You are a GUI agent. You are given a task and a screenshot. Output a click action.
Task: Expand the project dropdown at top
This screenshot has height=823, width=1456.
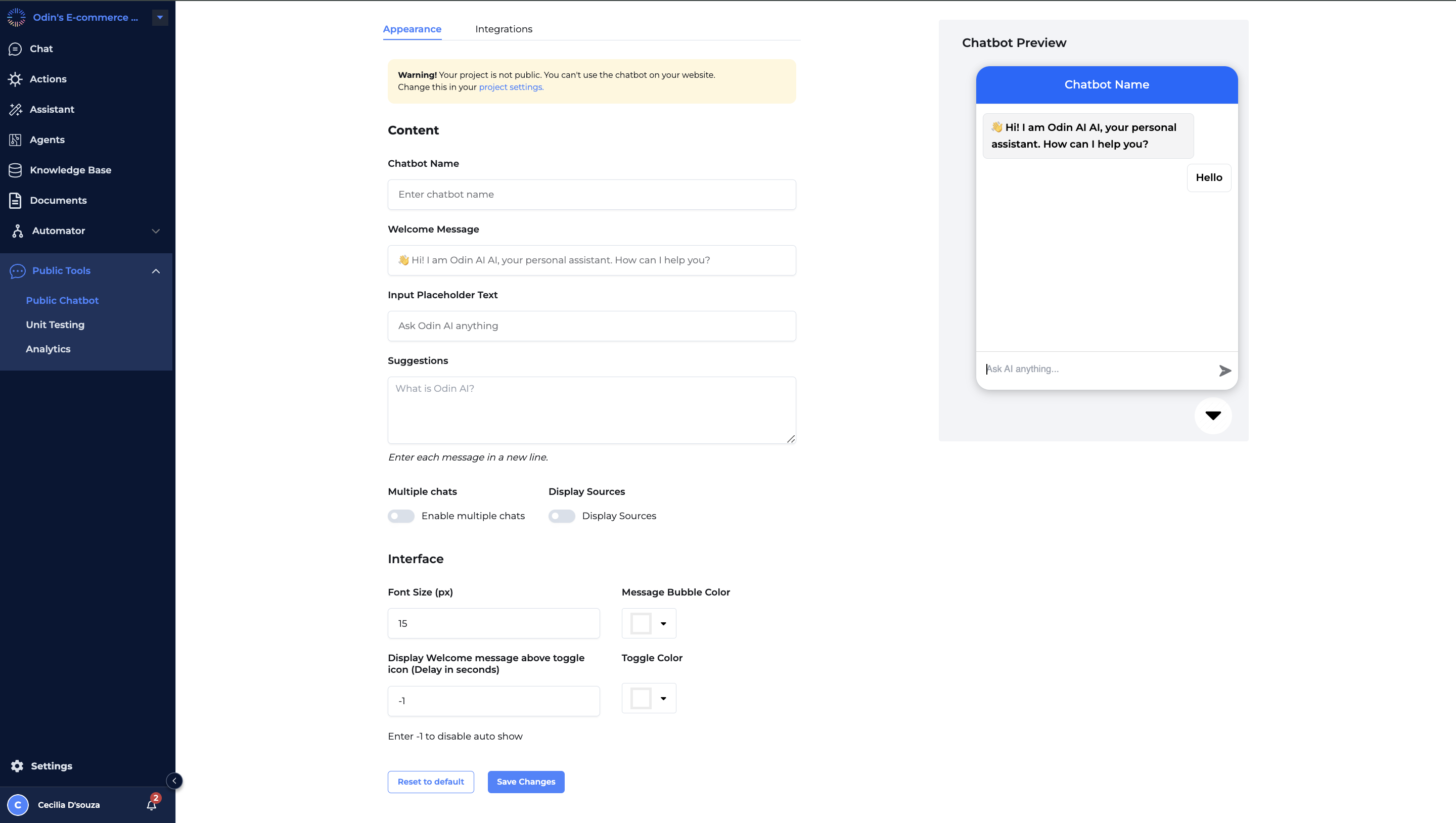159,17
